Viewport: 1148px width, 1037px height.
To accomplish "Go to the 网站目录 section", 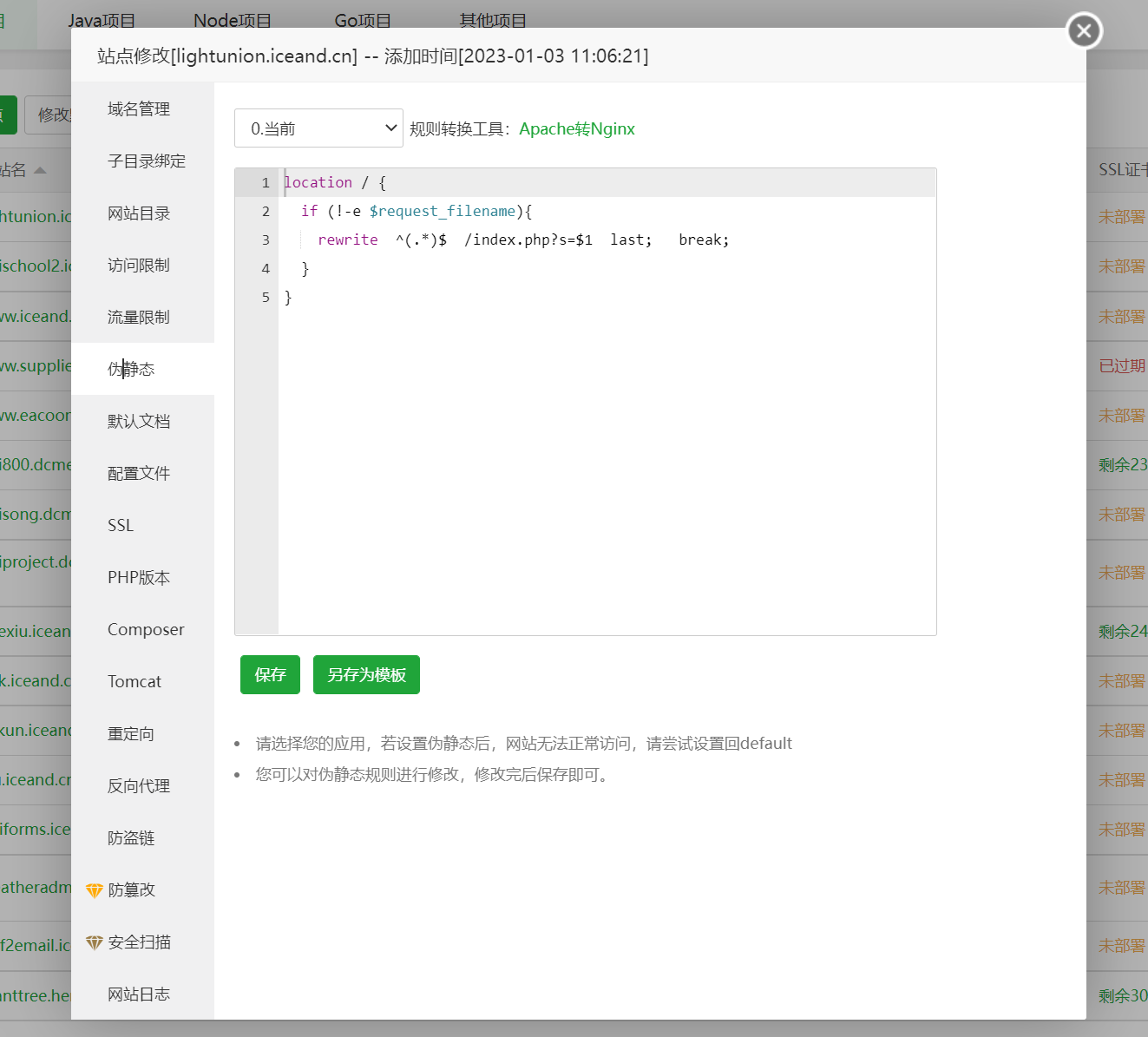I will coord(139,213).
